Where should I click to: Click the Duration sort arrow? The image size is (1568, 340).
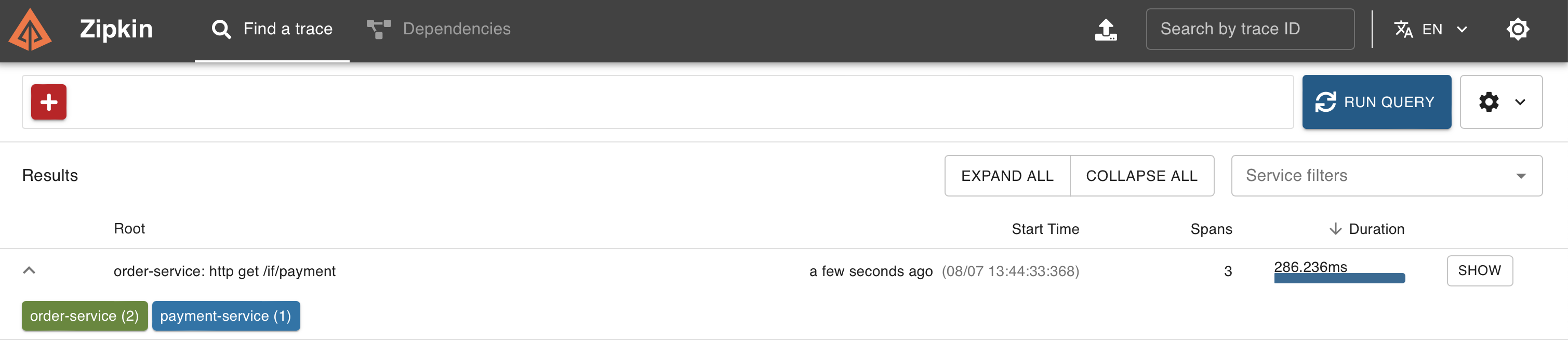[1335, 229]
